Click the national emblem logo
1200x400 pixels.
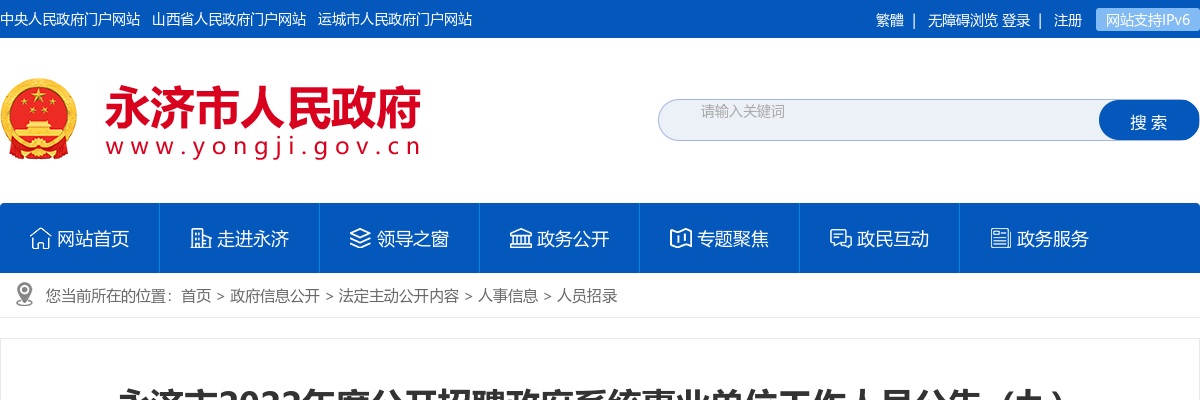37,119
